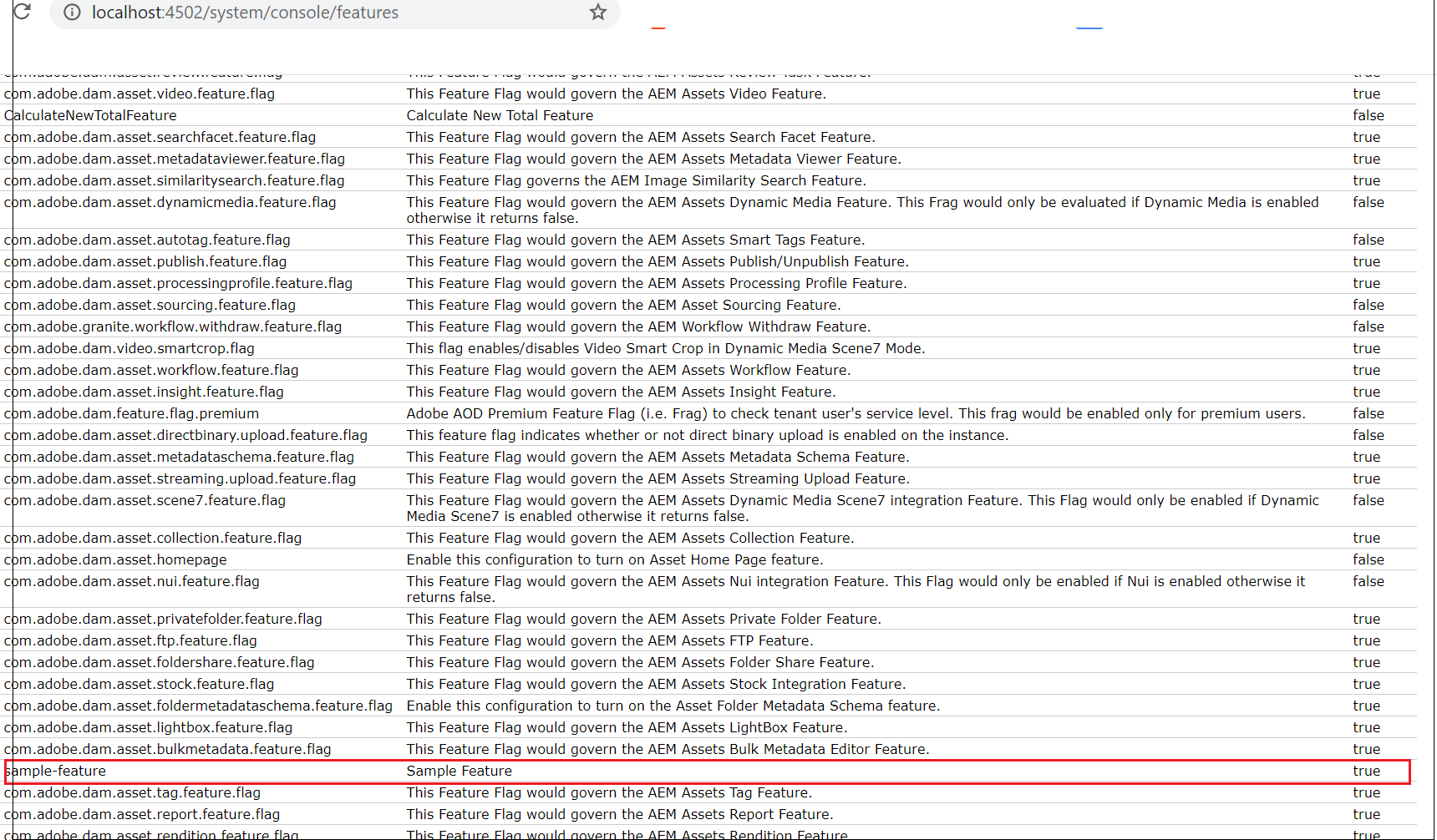This screenshot has height=840, width=1437.
Task: Select com.adobe.dam.asset.stock.feature.flag
Action: pos(139,684)
